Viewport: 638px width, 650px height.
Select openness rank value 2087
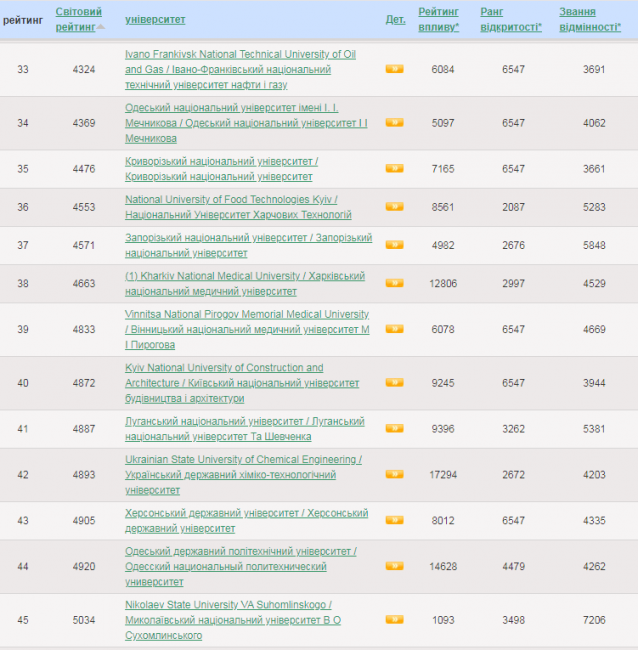[x=513, y=207]
